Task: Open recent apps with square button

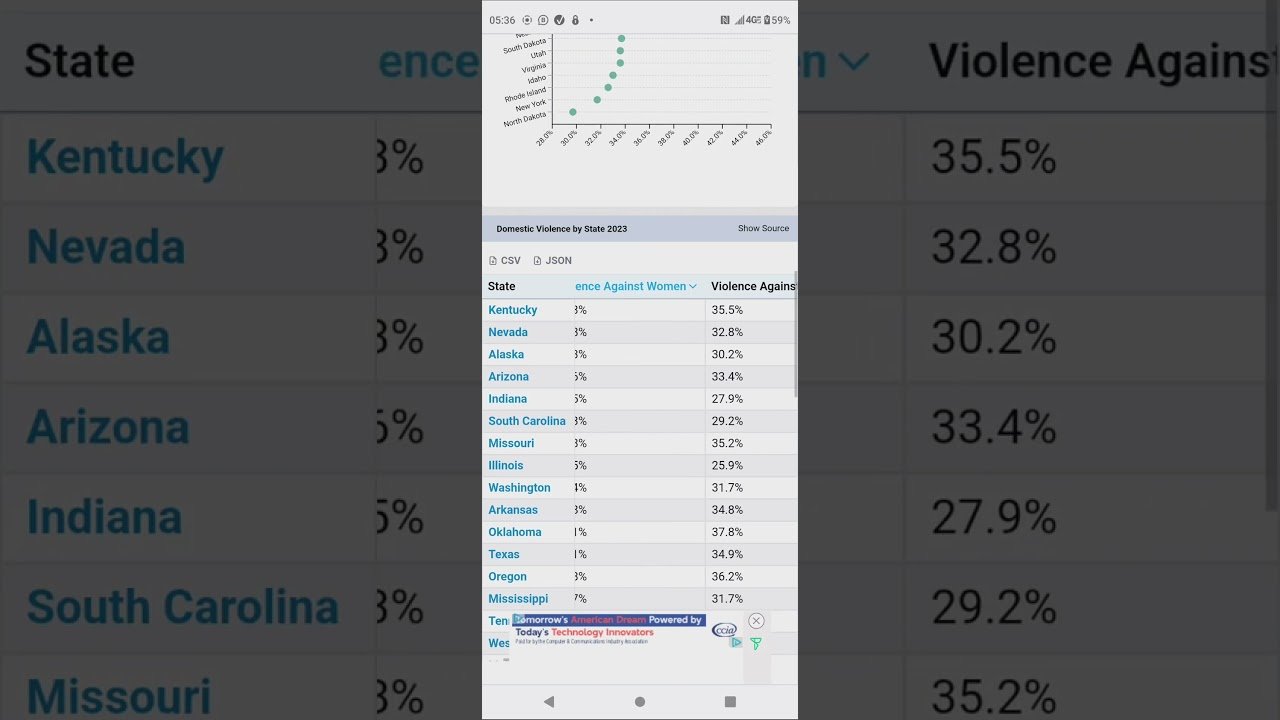Action: tap(730, 702)
